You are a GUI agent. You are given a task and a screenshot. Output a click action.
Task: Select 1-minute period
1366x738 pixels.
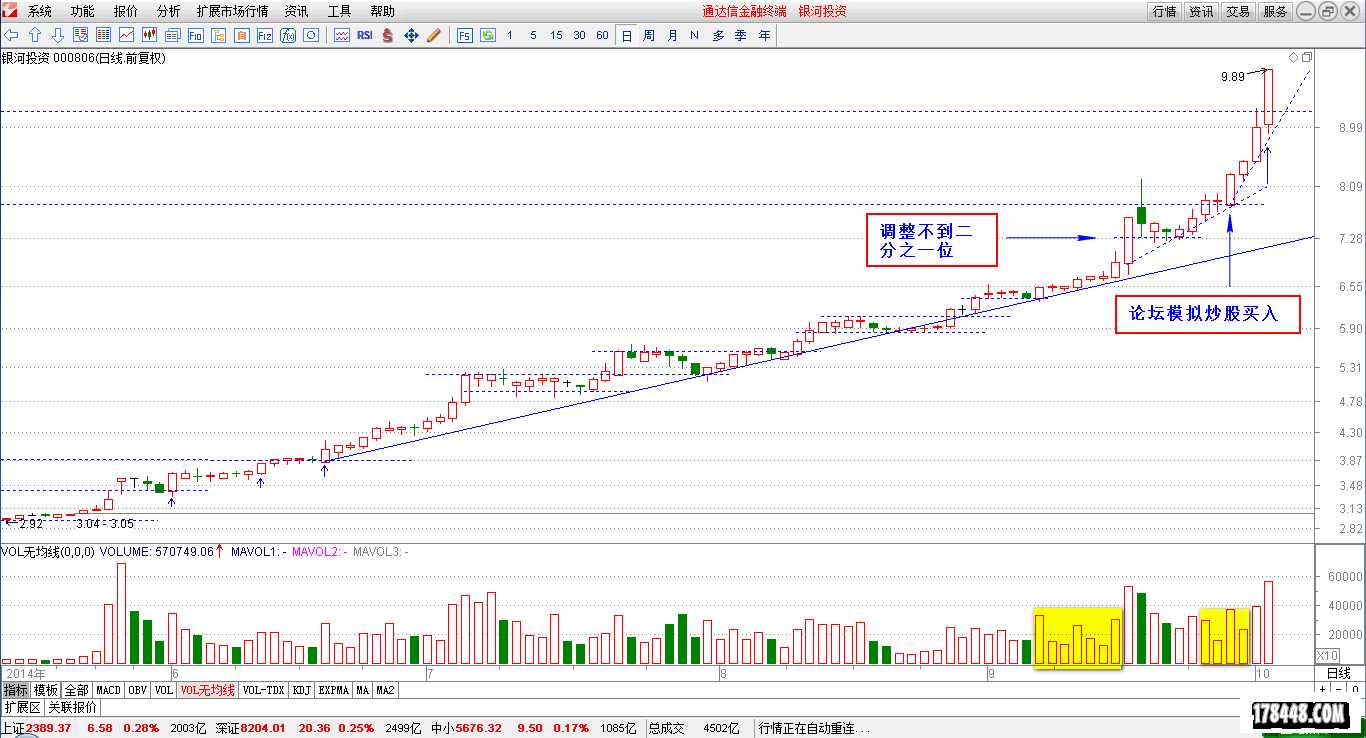pos(509,35)
